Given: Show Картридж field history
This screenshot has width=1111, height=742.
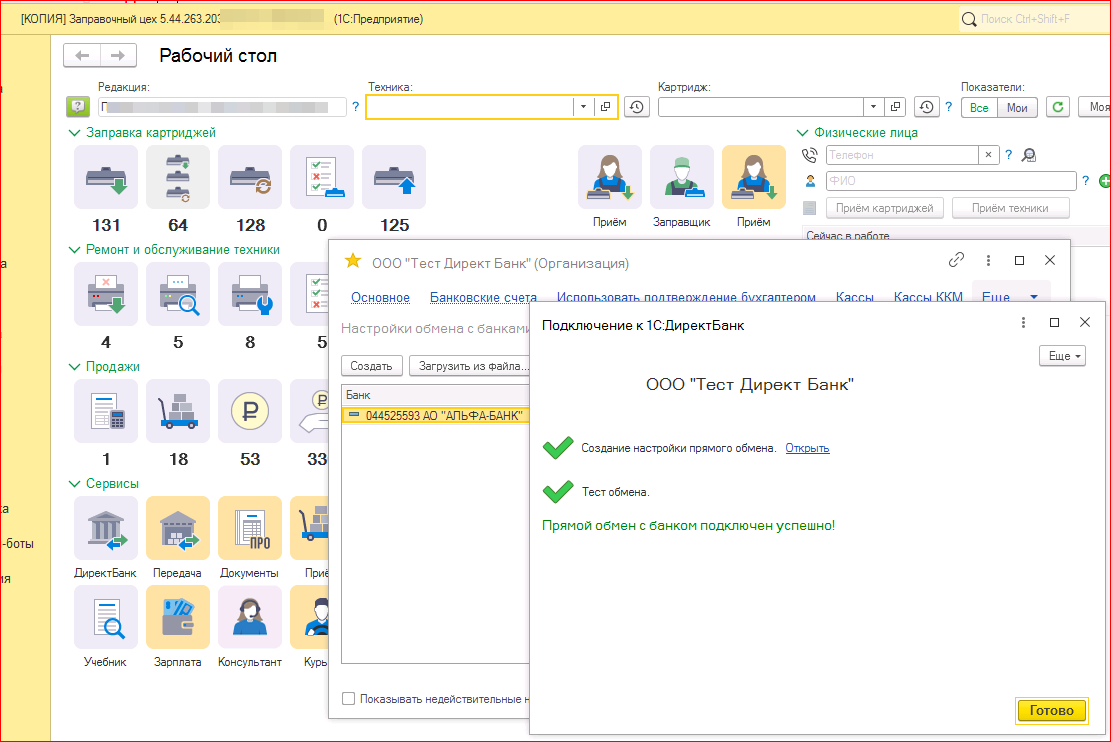Looking at the screenshot, I should 926,107.
